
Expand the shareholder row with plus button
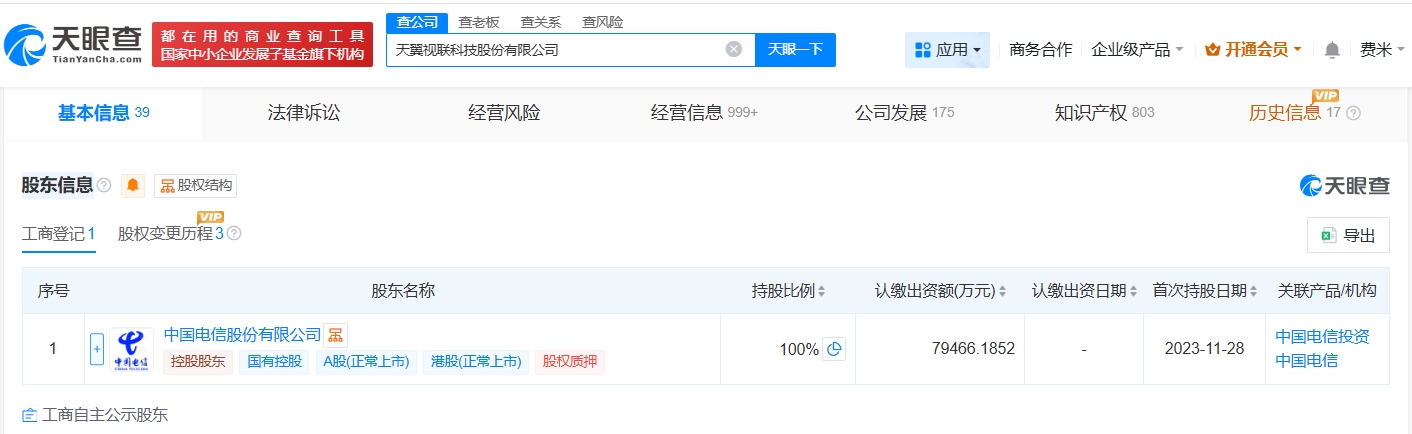(x=97, y=349)
